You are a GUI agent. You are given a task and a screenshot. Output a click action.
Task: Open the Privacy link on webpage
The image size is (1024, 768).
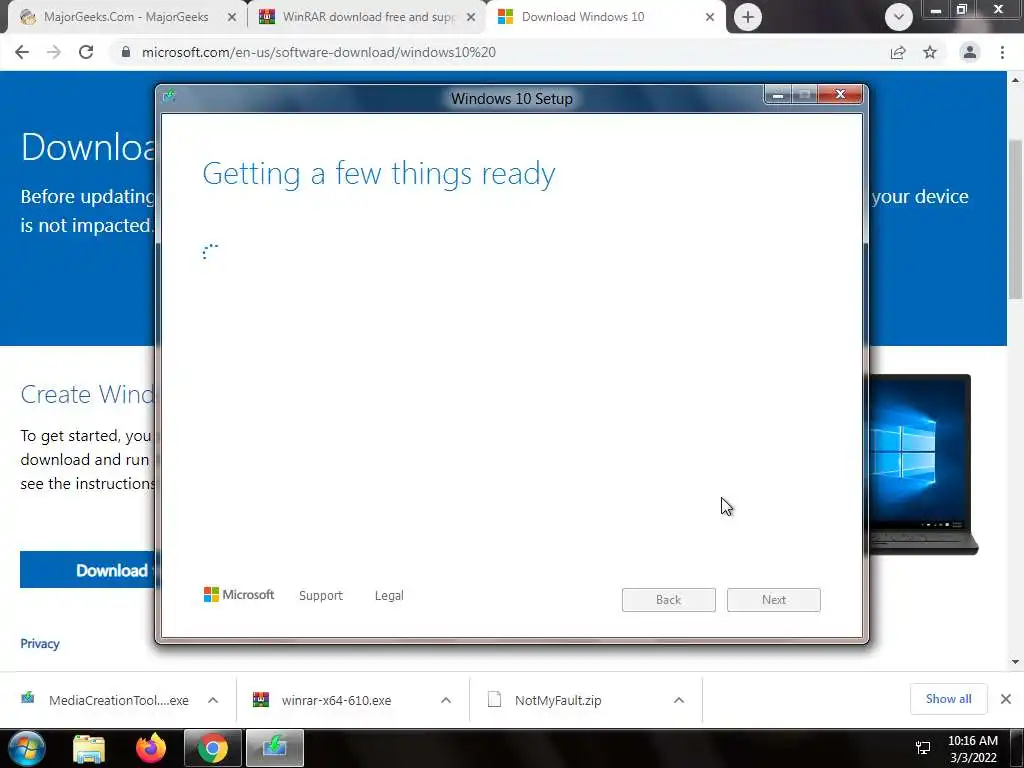click(x=40, y=644)
